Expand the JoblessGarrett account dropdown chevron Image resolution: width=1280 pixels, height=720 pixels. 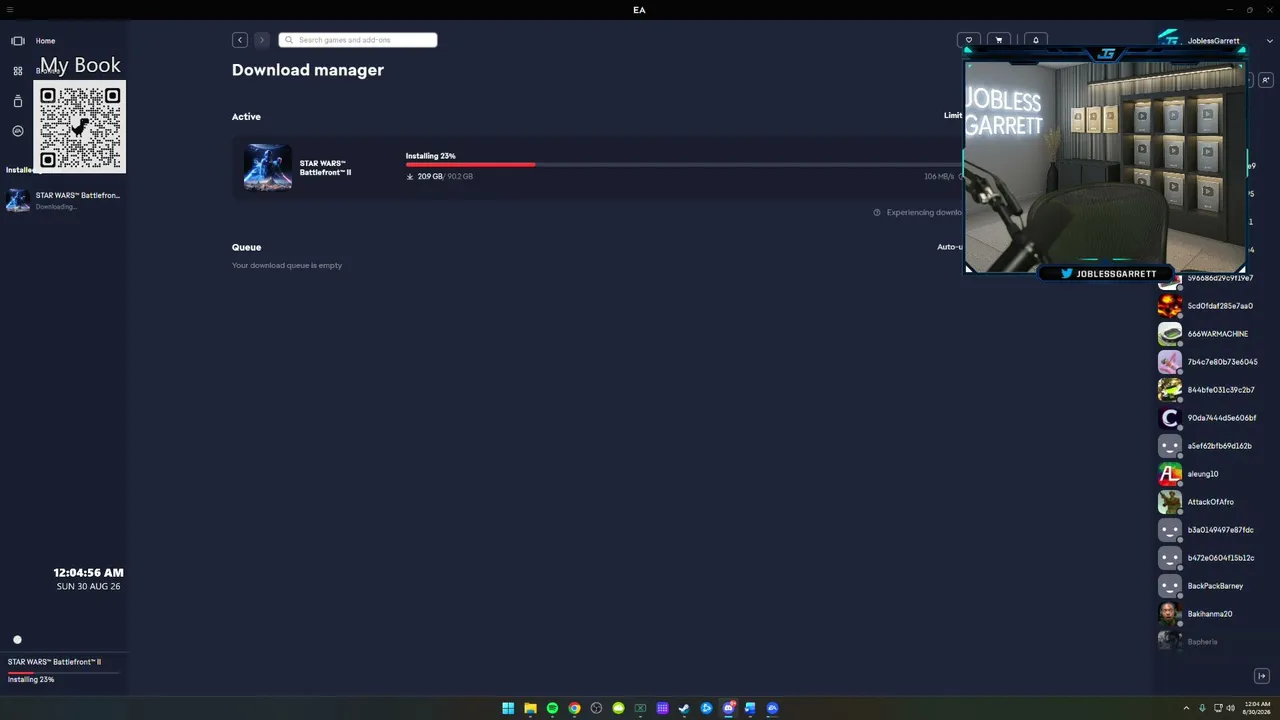1270,41
